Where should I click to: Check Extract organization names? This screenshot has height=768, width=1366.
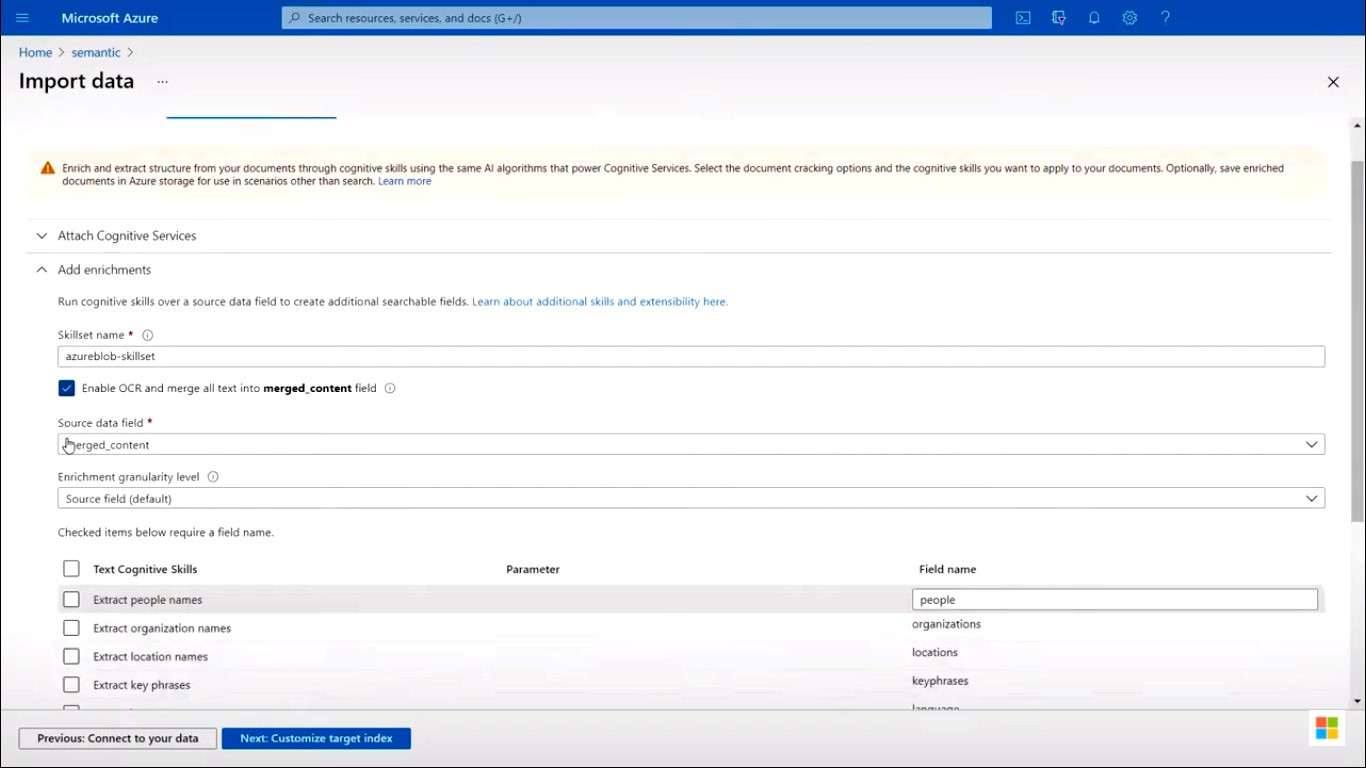pos(71,628)
